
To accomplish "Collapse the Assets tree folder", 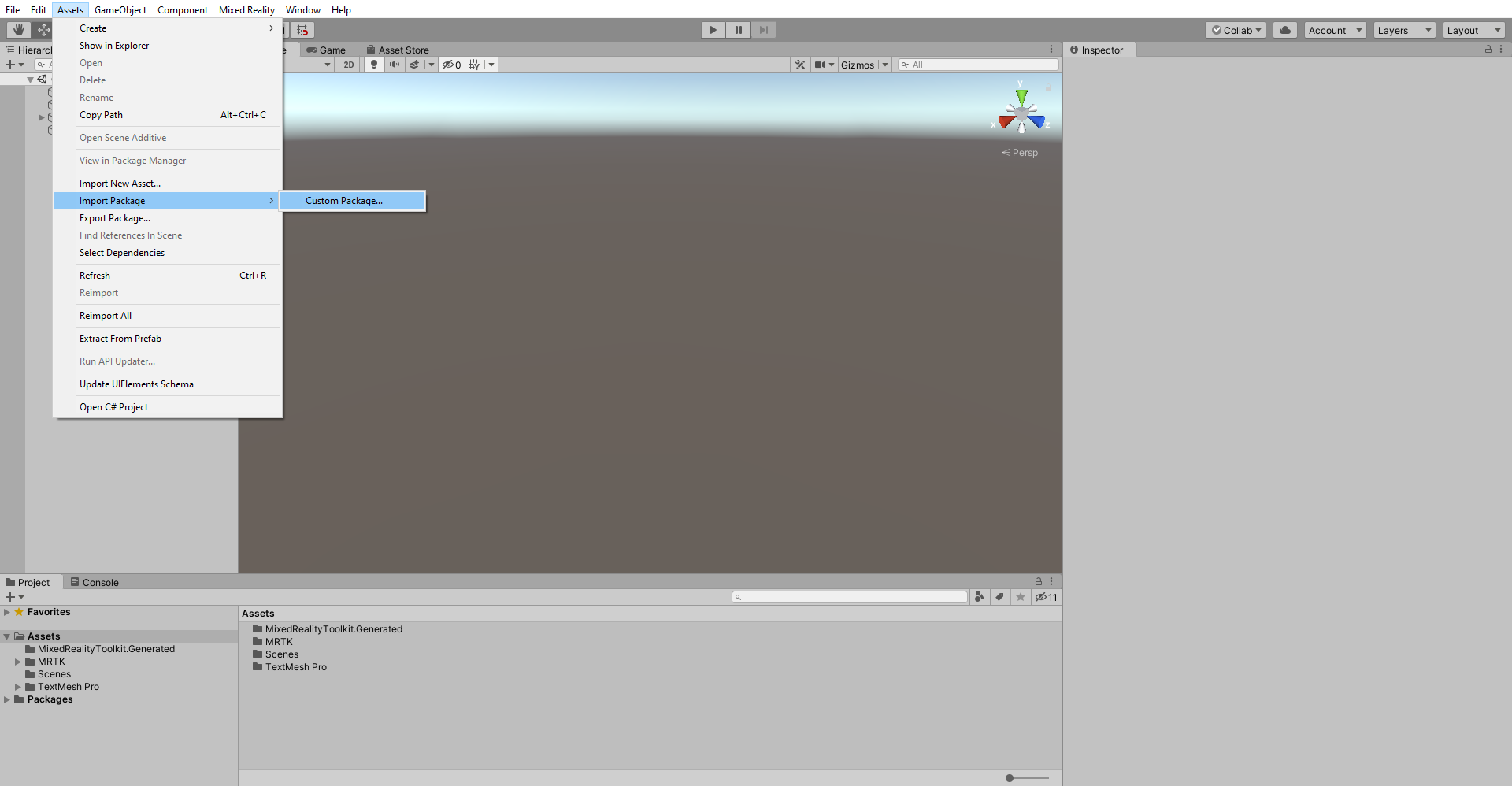I will click(7, 636).
